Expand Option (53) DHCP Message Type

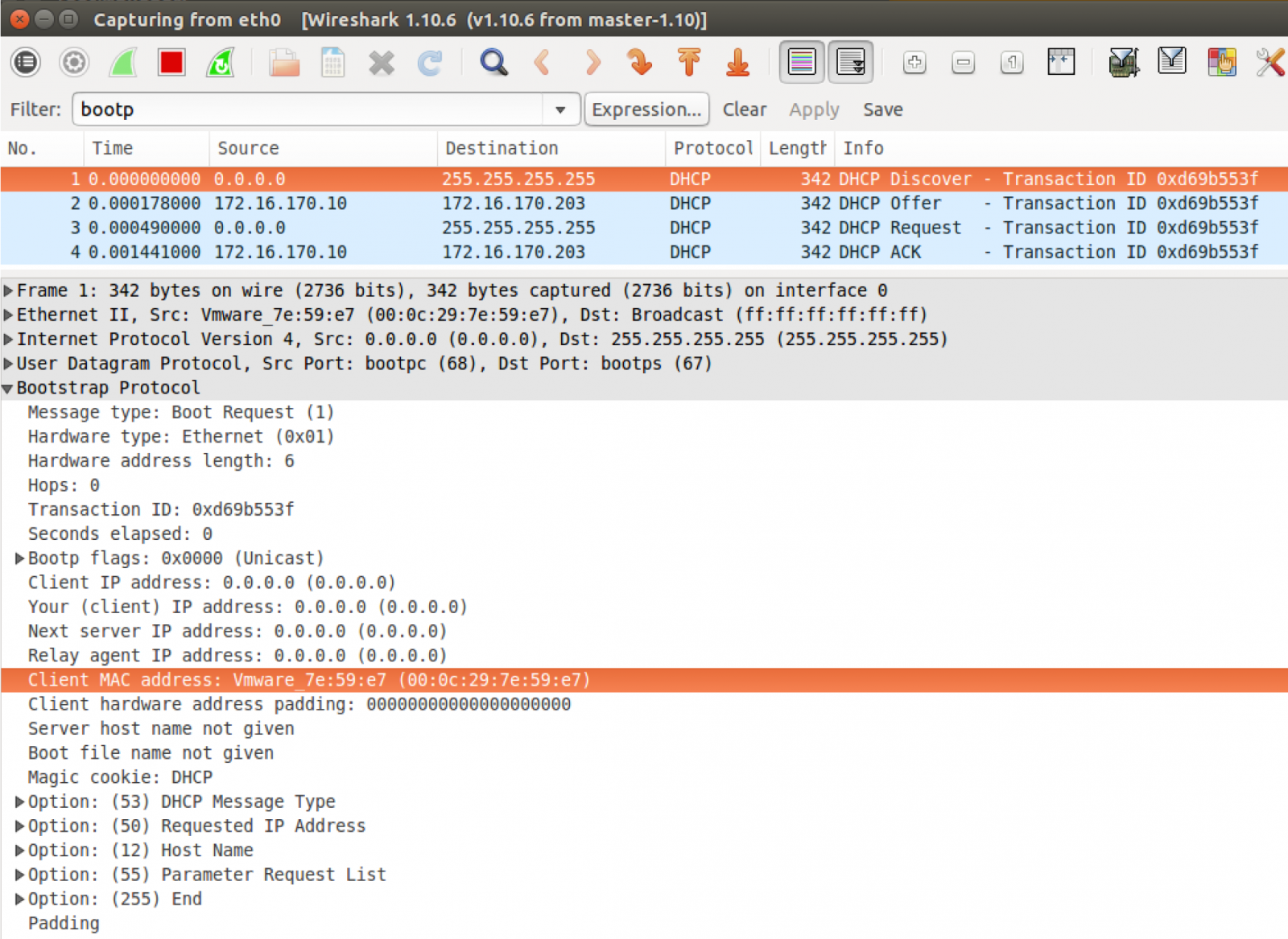click(19, 801)
